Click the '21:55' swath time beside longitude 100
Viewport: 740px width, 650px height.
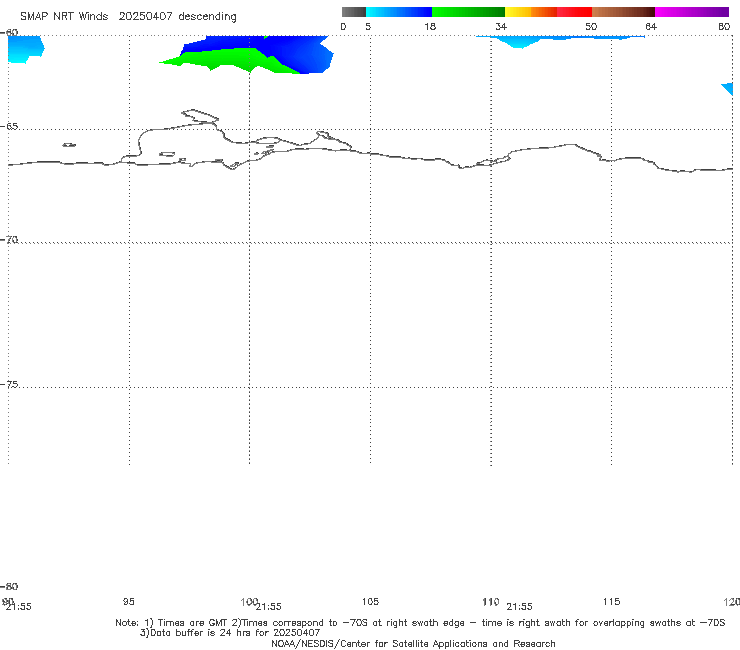click(269, 607)
